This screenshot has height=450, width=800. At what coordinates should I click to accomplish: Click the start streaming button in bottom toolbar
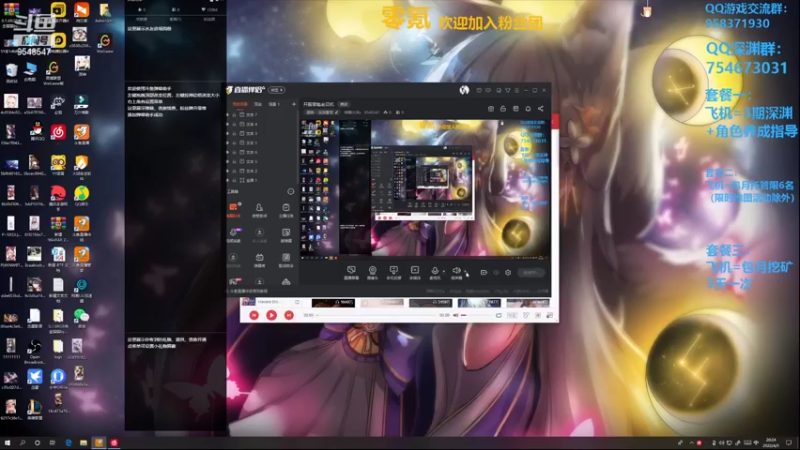click(531, 272)
